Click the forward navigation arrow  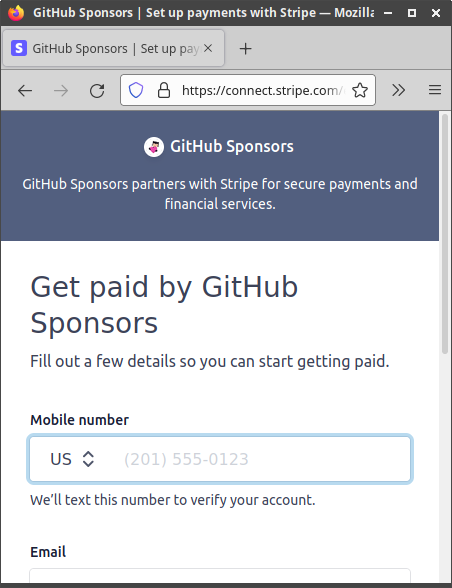coord(61,90)
